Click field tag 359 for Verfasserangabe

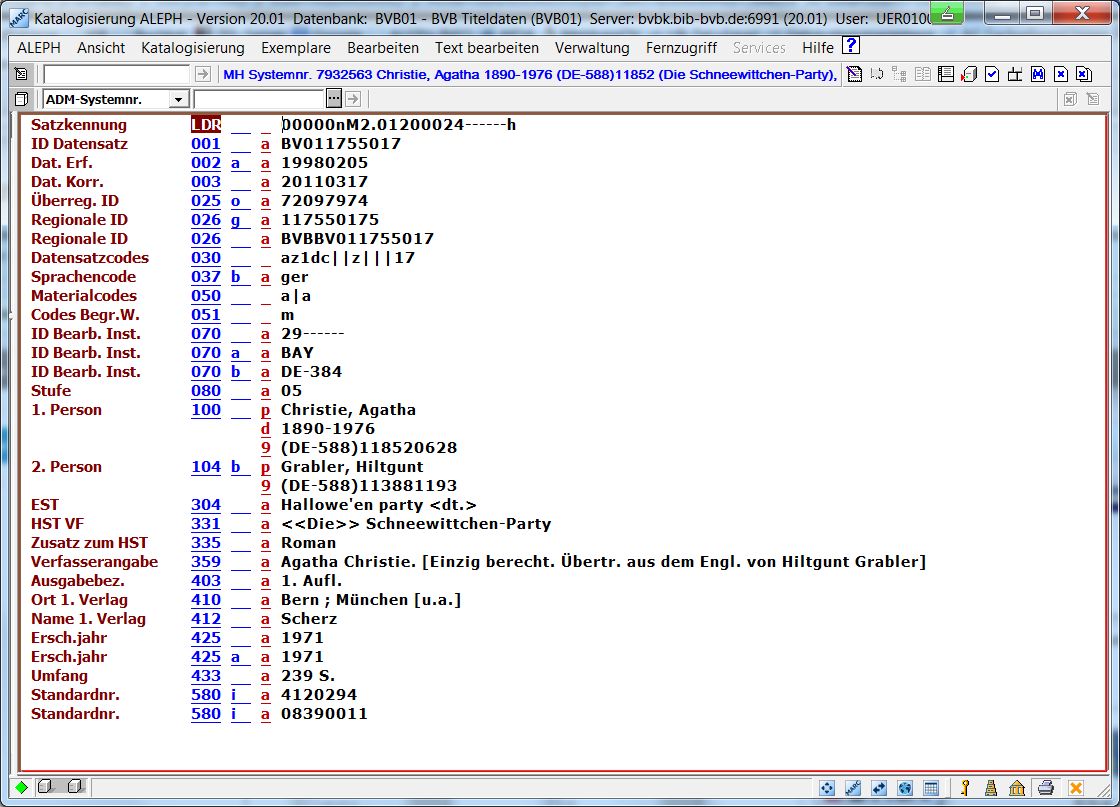(206, 562)
